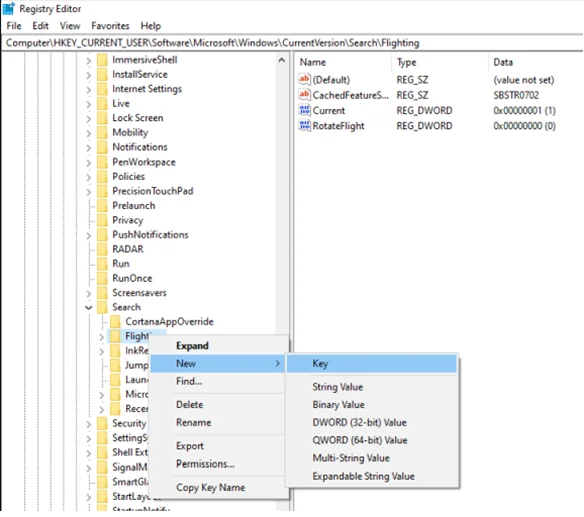Viewport: 584px width, 517px height.
Task: Choose QWORD (64-bit) Value
Action: coord(372,440)
